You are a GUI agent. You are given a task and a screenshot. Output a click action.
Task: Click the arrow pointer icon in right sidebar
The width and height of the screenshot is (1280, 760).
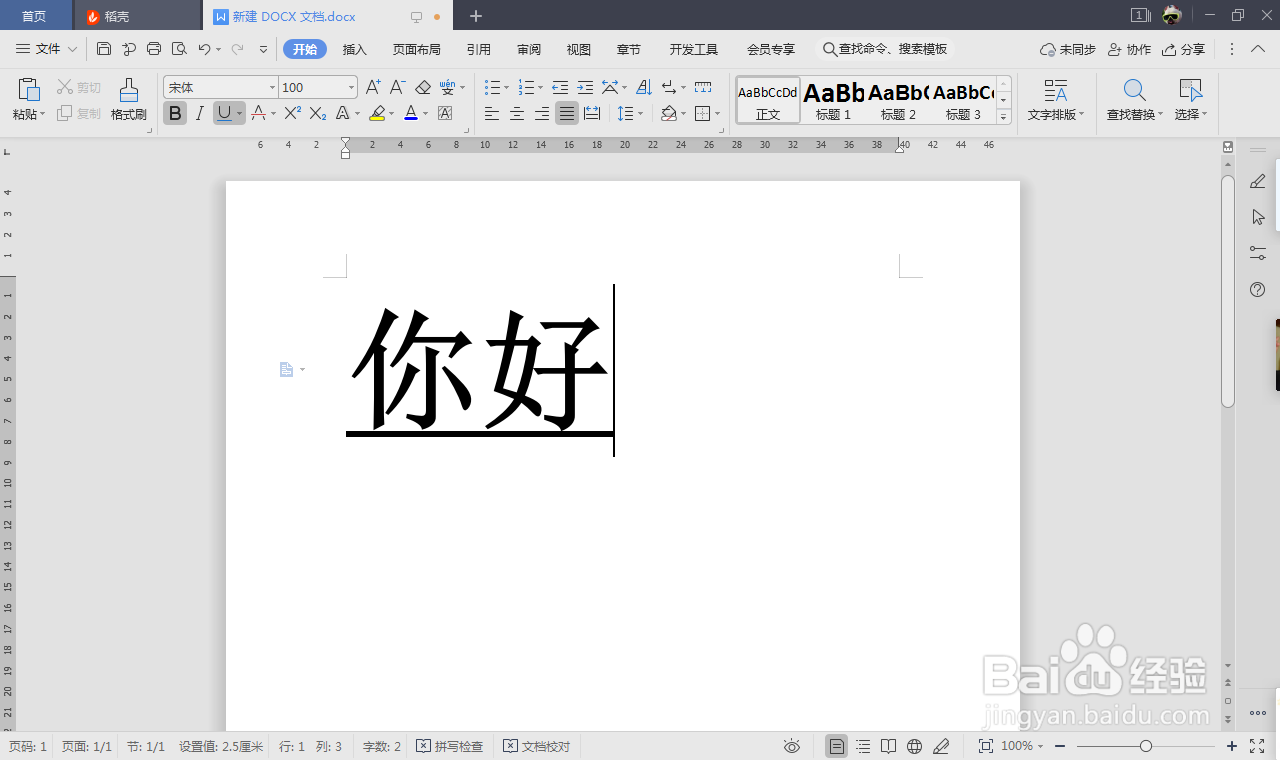(1258, 217)
